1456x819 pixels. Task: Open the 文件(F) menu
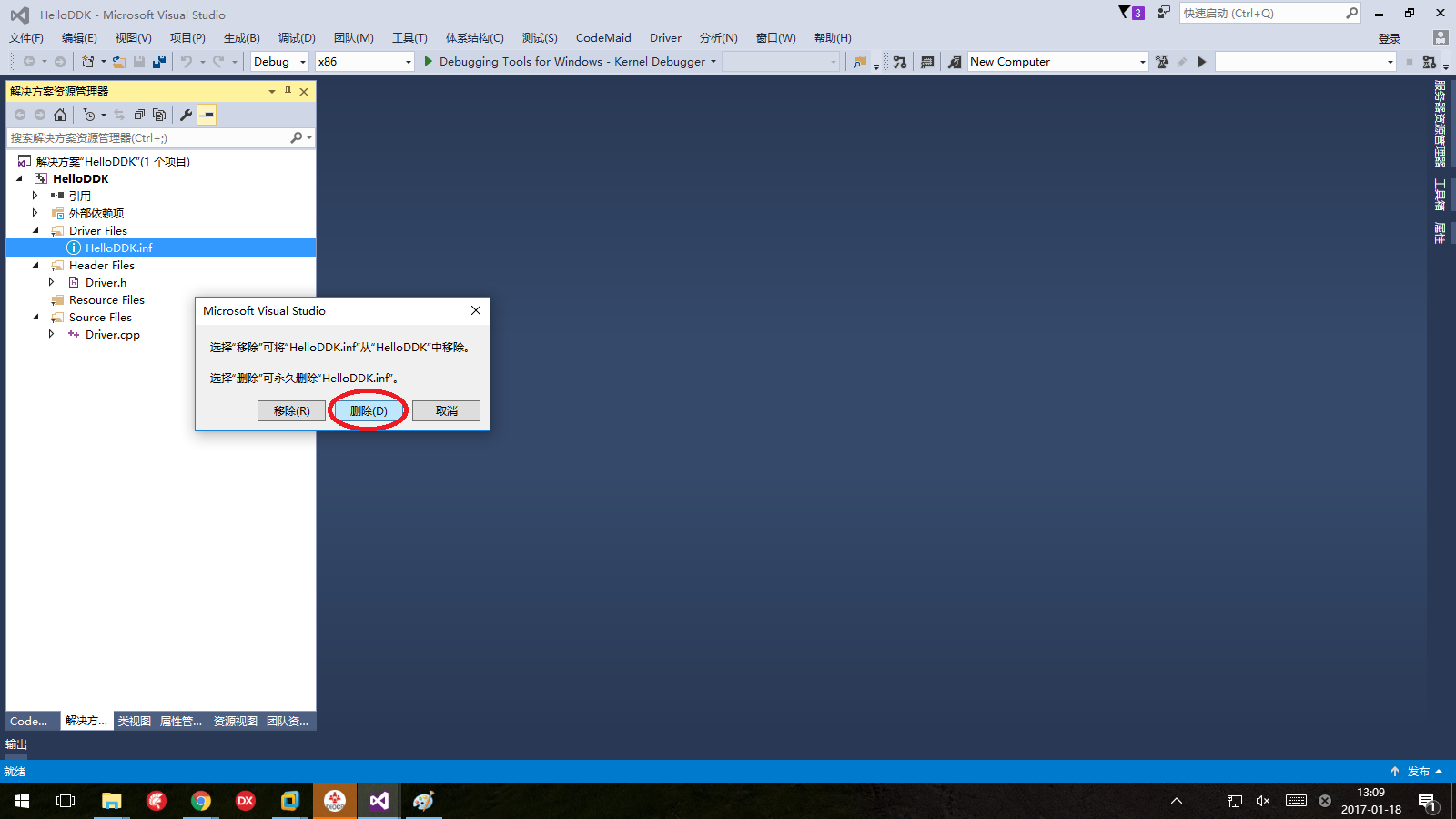(26, 38)
